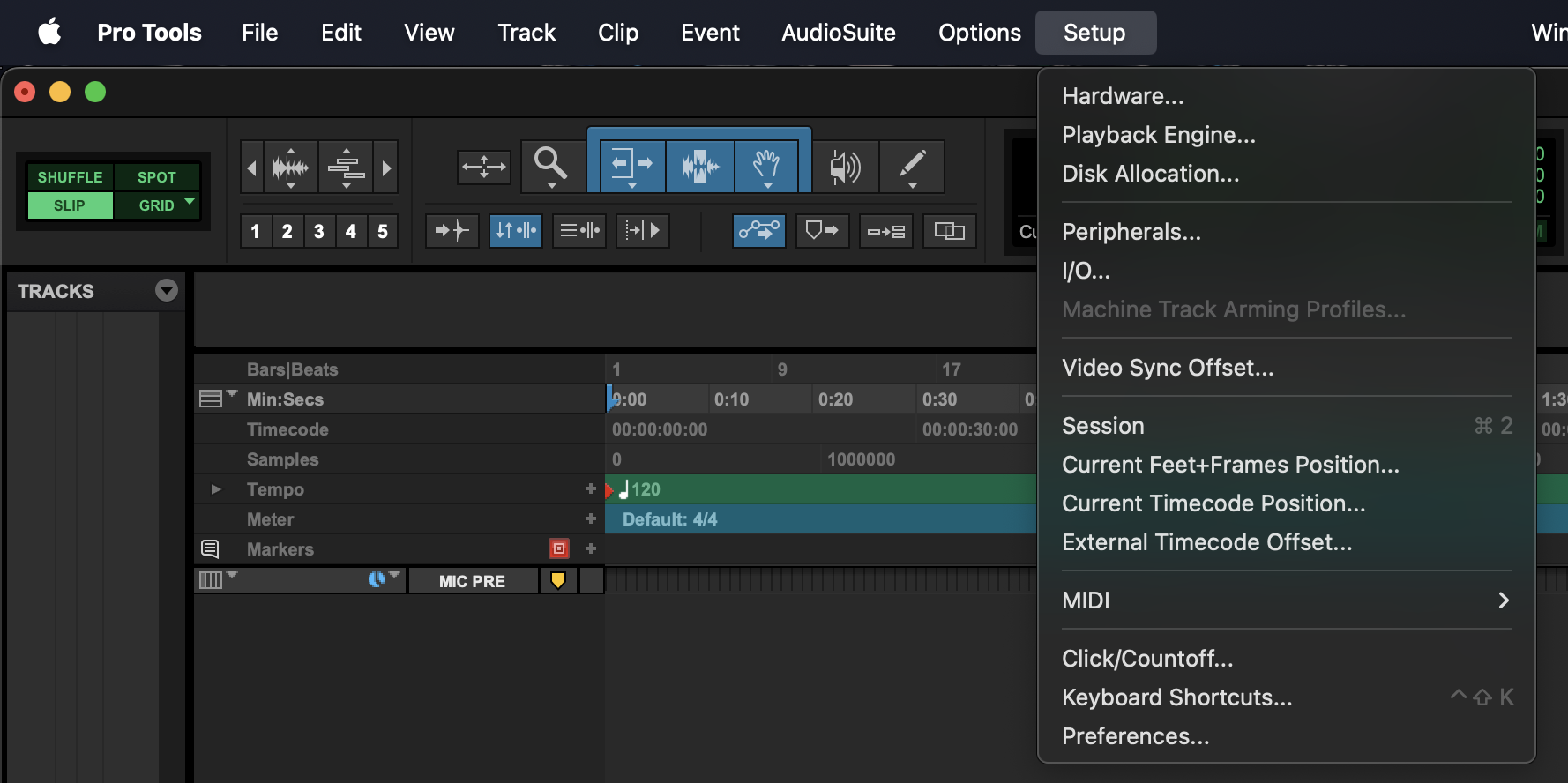Expand the Tempo ruler triangle
This screenshot has width=1568, height=783.
tap(215, 488)
